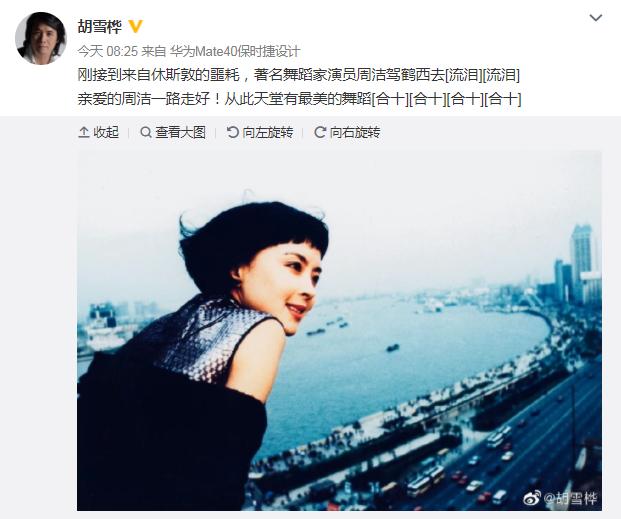621x519 pixels.
Task: Click the 今天 08:25 post timestamp
Action: tap(107, 51)
